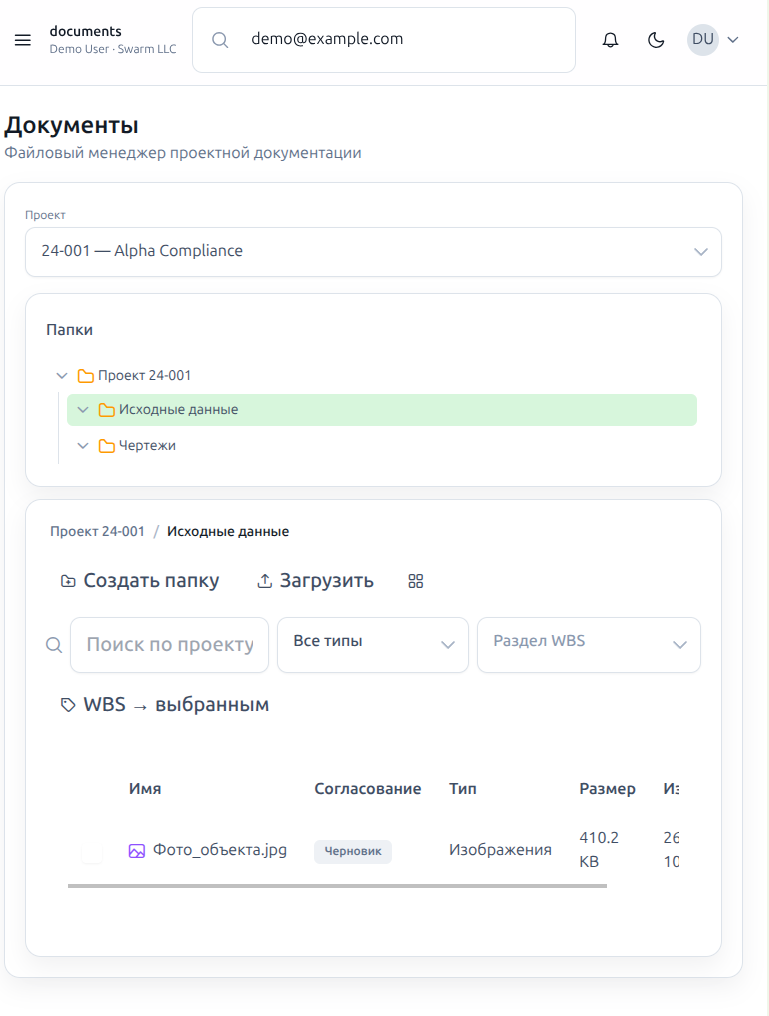Tick the checkbox on the Фото_объекта.jpg row

pos(91,849)
